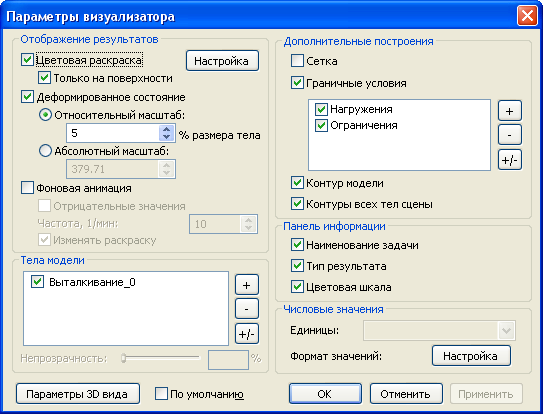The width and height of the screenshot is (543, 414).
Task: Click the plus button beside boundary conditions list
Action: [x=509, y=111]
